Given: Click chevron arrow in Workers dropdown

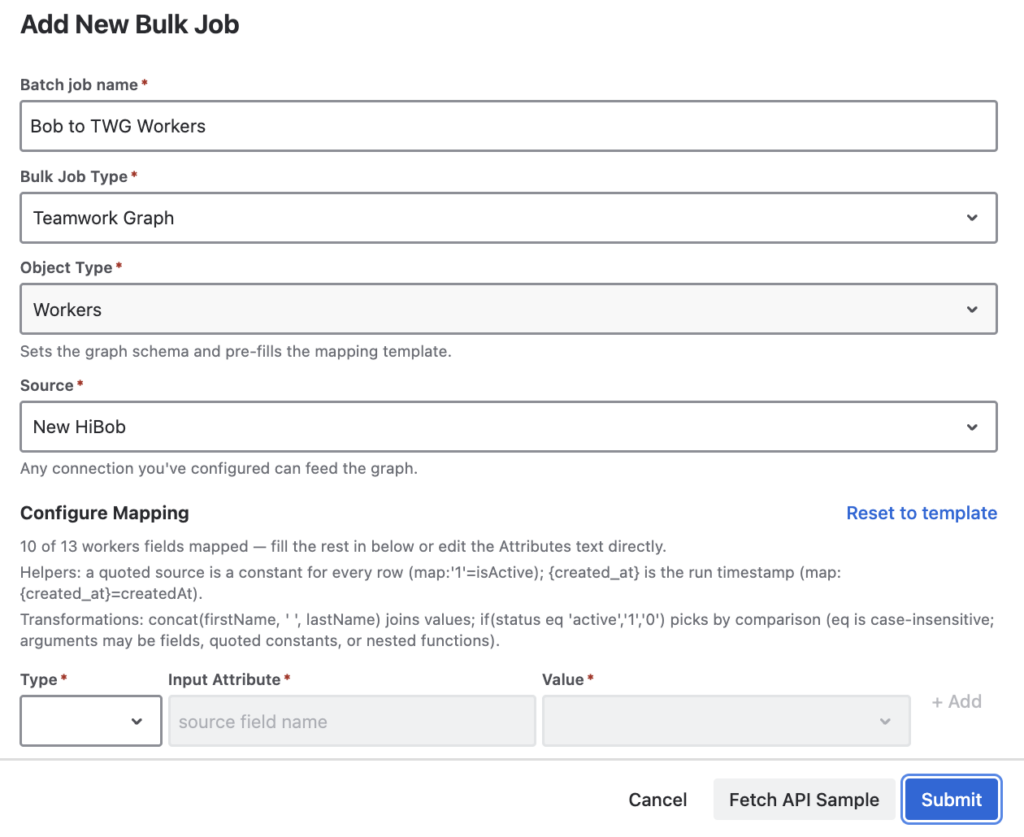Looking at the screenshot, I should pyautogui.click(x=972, y=309).
